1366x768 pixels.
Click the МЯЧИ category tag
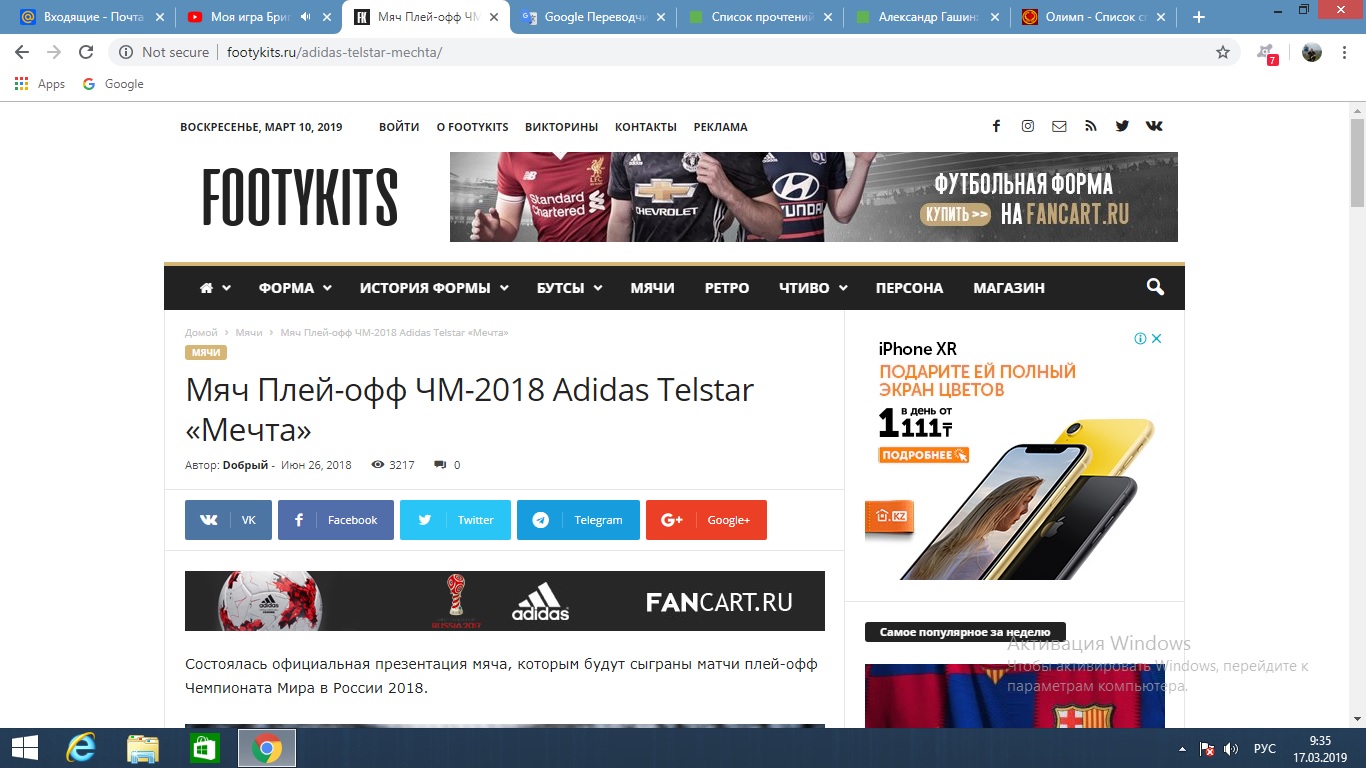206,353
